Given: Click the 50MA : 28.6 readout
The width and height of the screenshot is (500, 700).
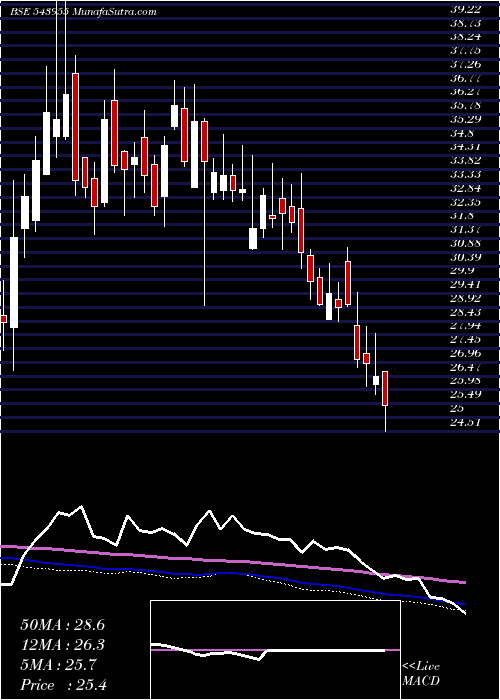Looking at the screenshot, I should click(62, 625).
